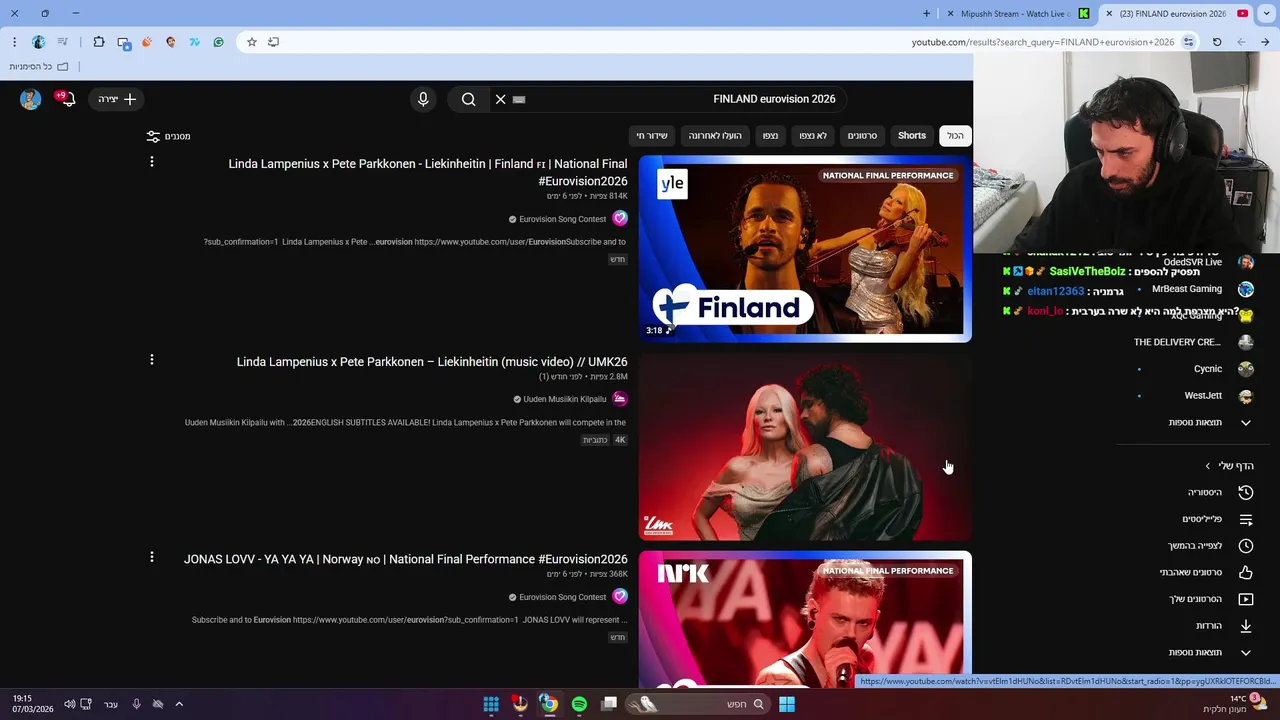Open JONAS LOVV - YA YA YA title
Image resolution: width=1280 pixels, height=720 pixels.
point(406,559)
